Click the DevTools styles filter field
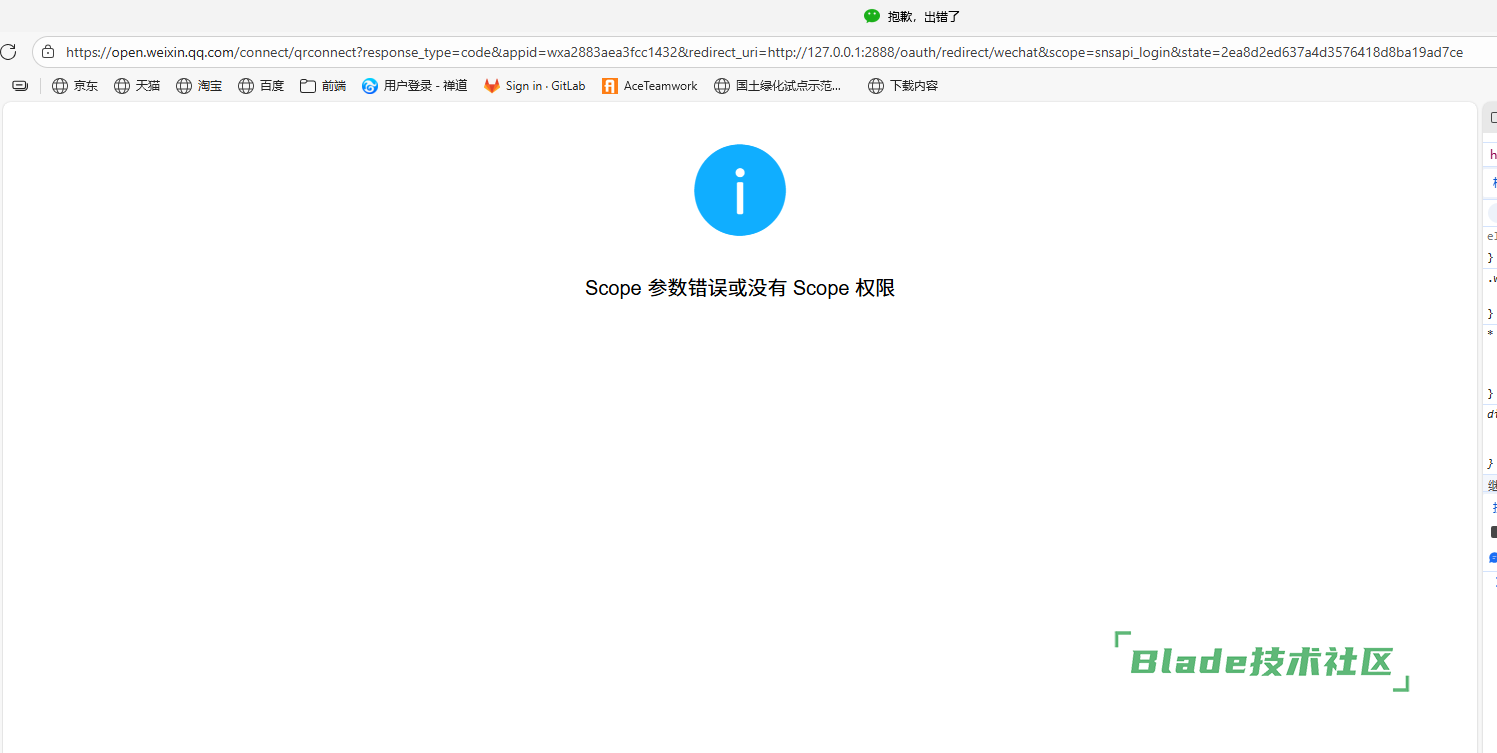Screen dimensions: 1497x753 point(1492,213)
